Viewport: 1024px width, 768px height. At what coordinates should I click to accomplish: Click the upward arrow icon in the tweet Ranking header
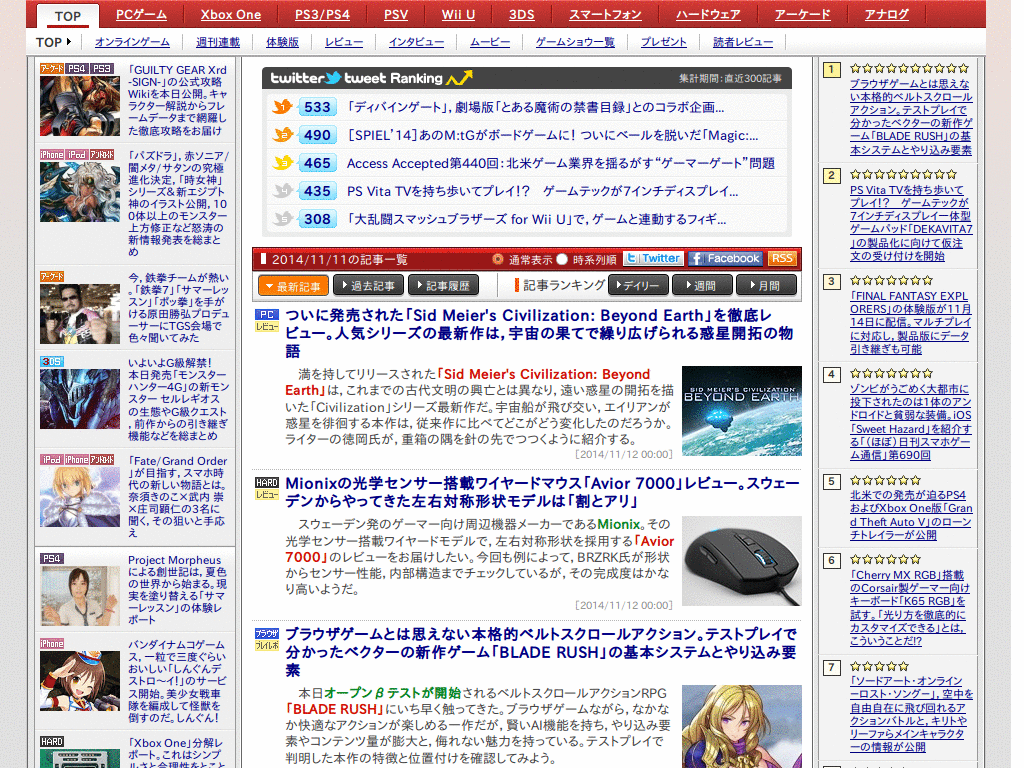click(x=460, y=76)
